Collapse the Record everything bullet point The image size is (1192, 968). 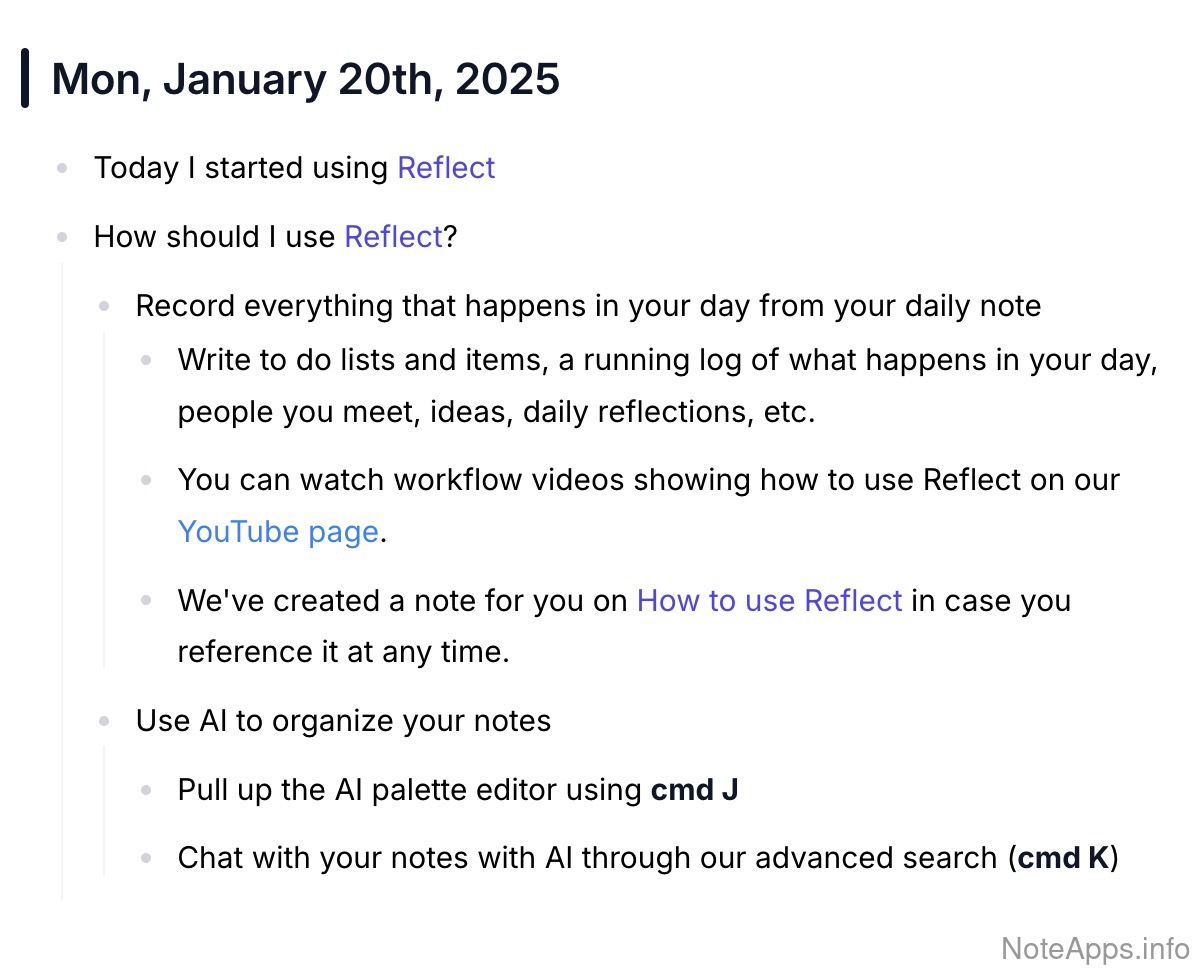click(x=105, y=306)
